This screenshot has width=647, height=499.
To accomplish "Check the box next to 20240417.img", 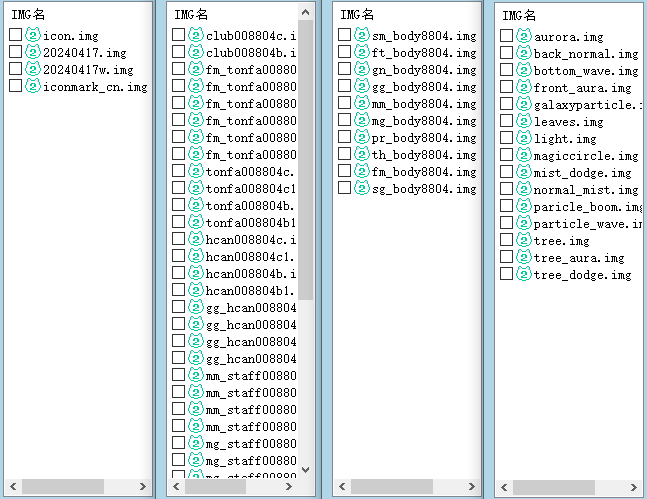I will click(x=15, y=53).
